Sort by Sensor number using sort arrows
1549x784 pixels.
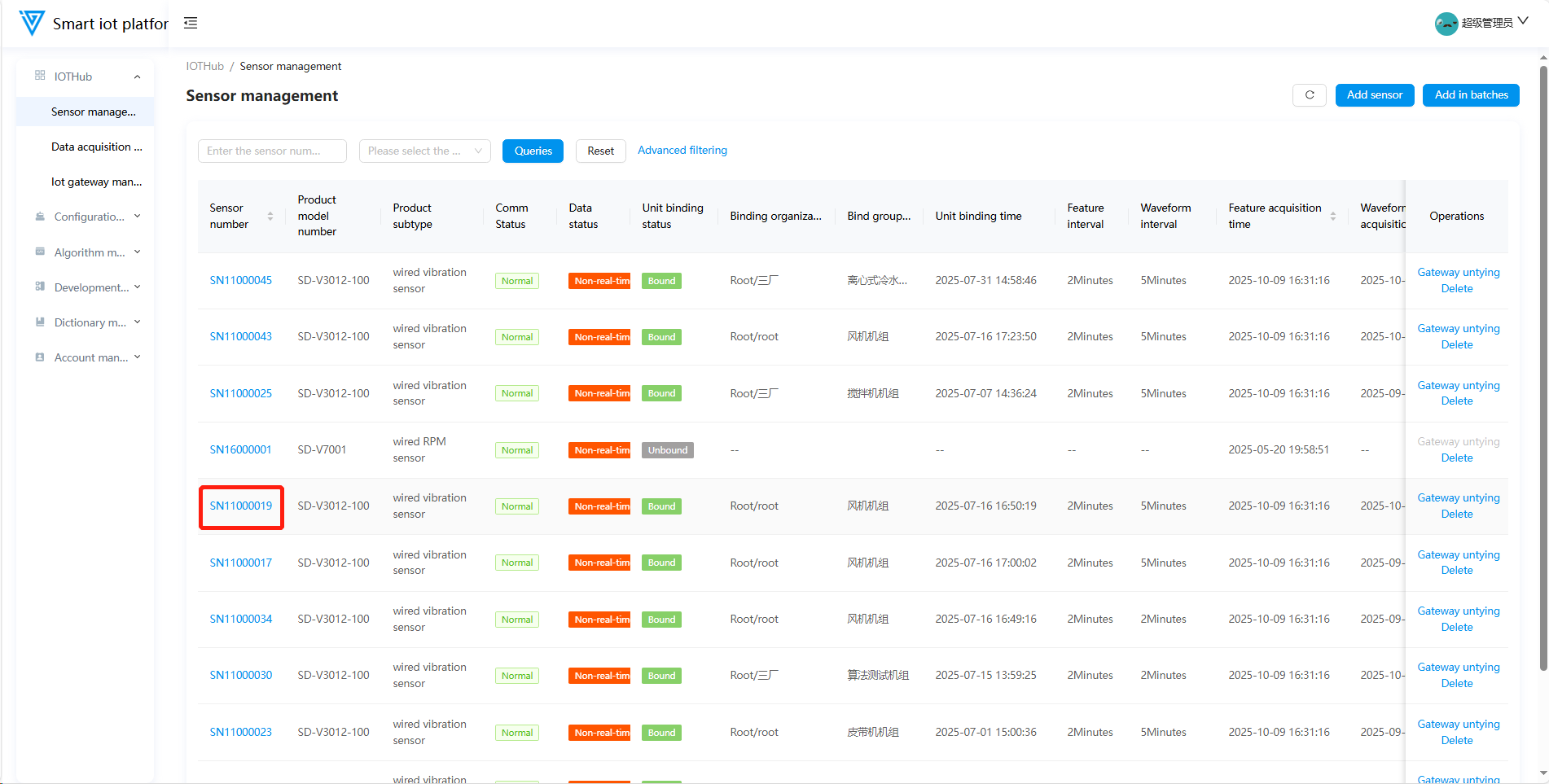[x=270, y=216]
